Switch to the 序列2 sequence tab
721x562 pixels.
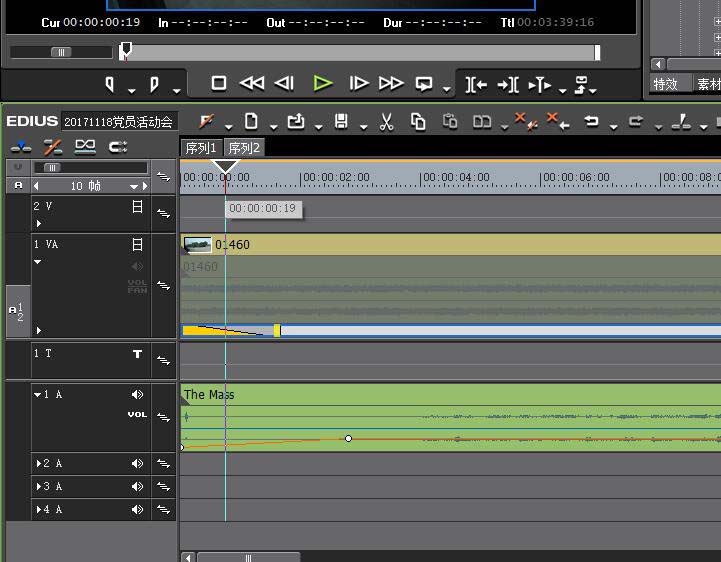pos(243,148)
